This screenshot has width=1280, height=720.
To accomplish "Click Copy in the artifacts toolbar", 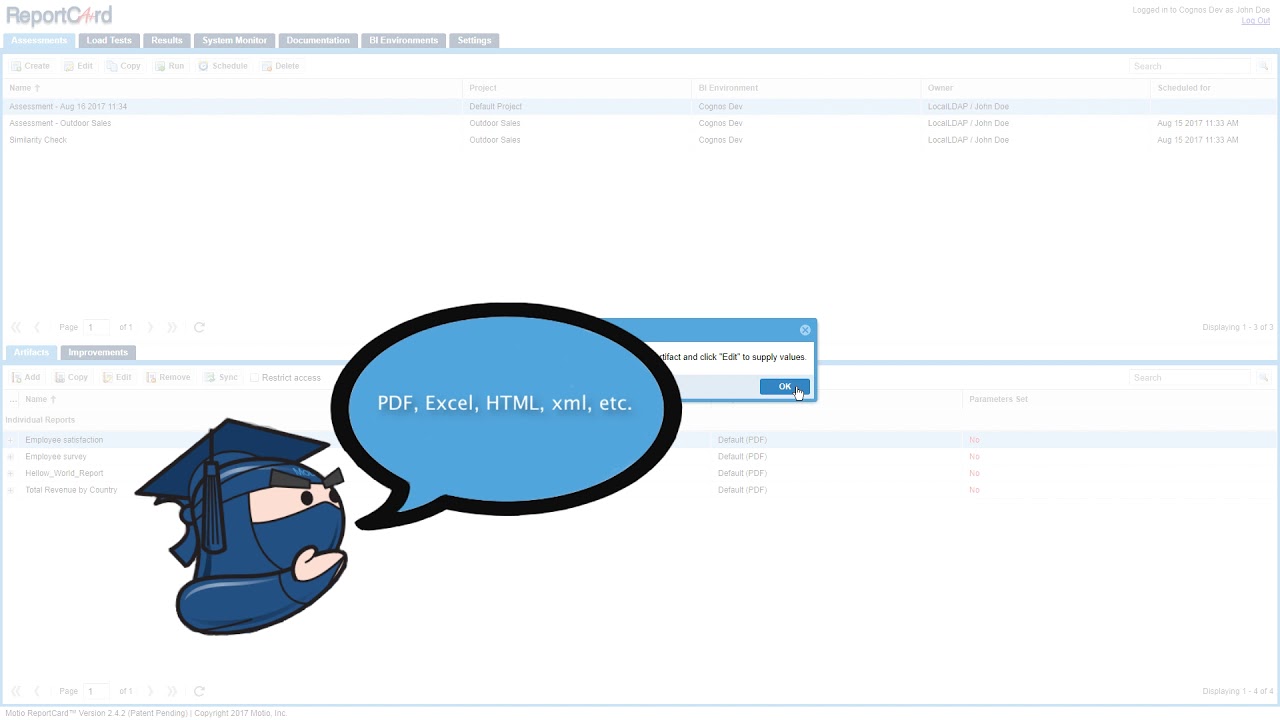I will click(71, 378).
